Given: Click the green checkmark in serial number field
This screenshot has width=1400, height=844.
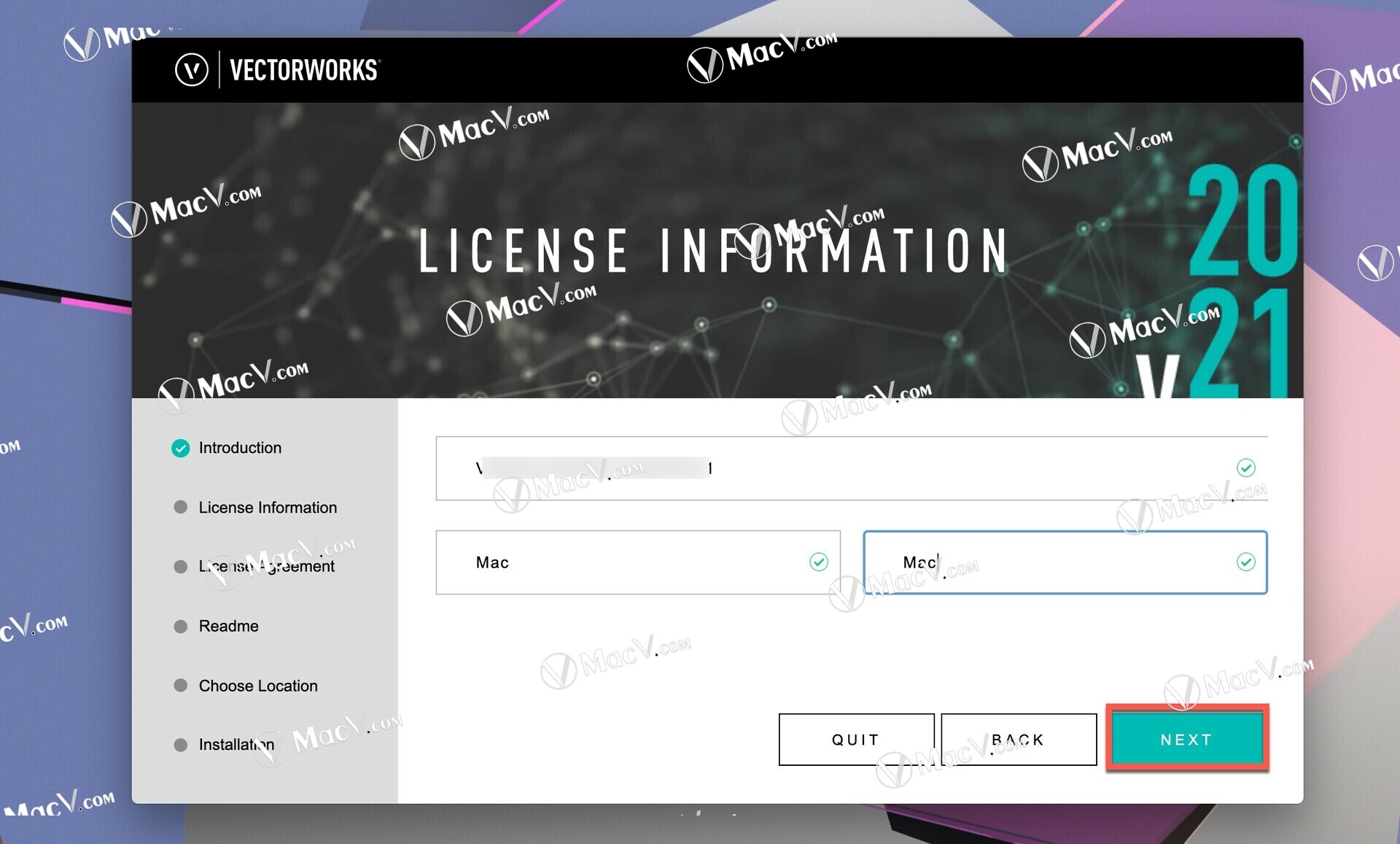Looking at the screenshot, I should tap(1246, 468).
